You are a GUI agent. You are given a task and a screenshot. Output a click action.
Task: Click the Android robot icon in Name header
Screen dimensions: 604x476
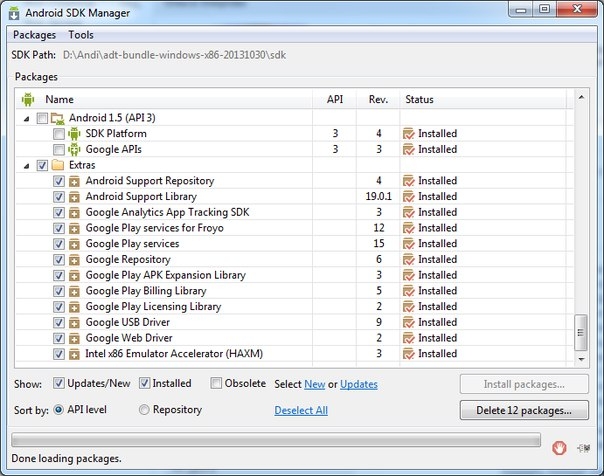point(28,99)
